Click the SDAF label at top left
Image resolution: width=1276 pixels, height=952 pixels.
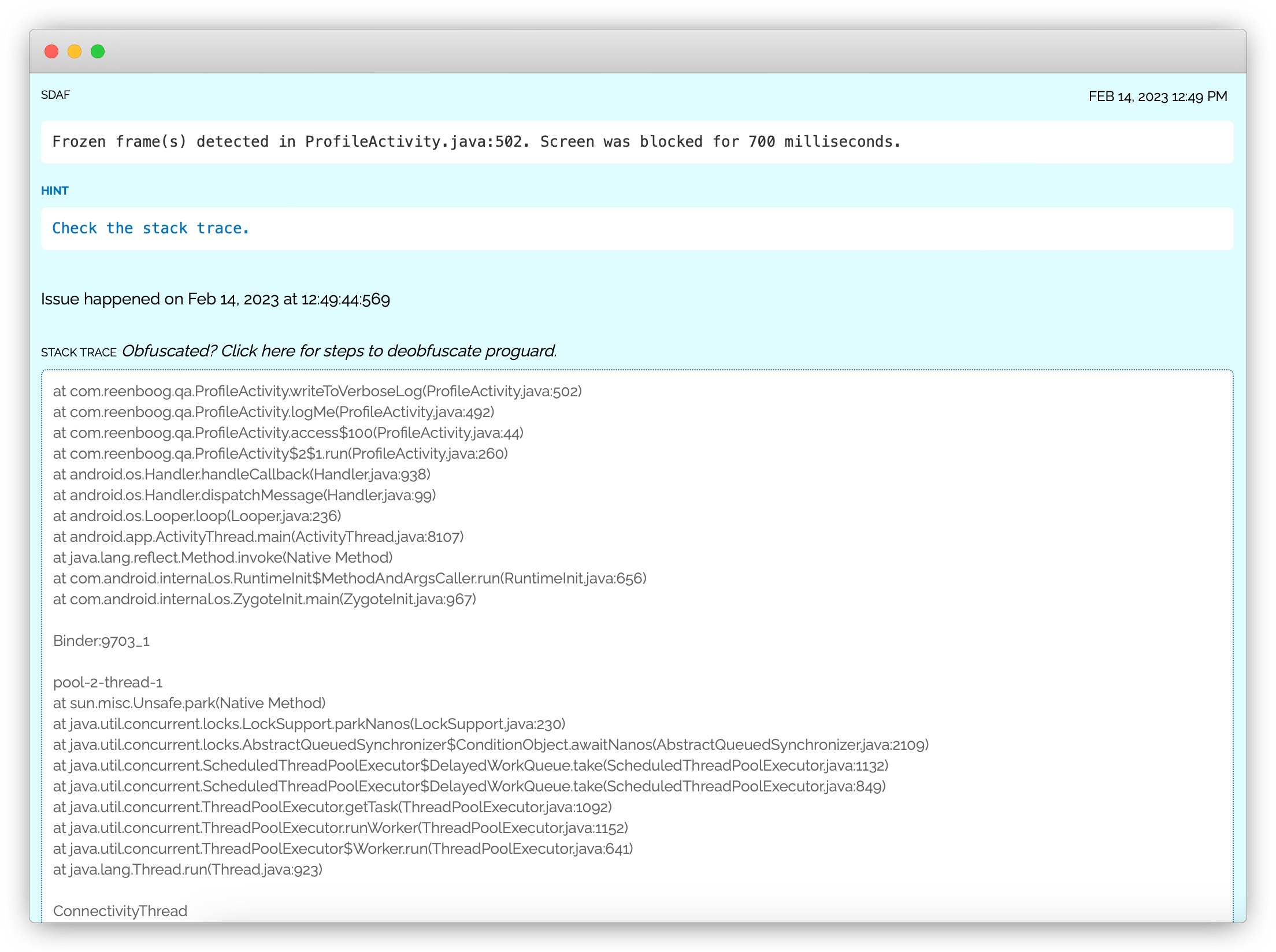pos(55,95)
